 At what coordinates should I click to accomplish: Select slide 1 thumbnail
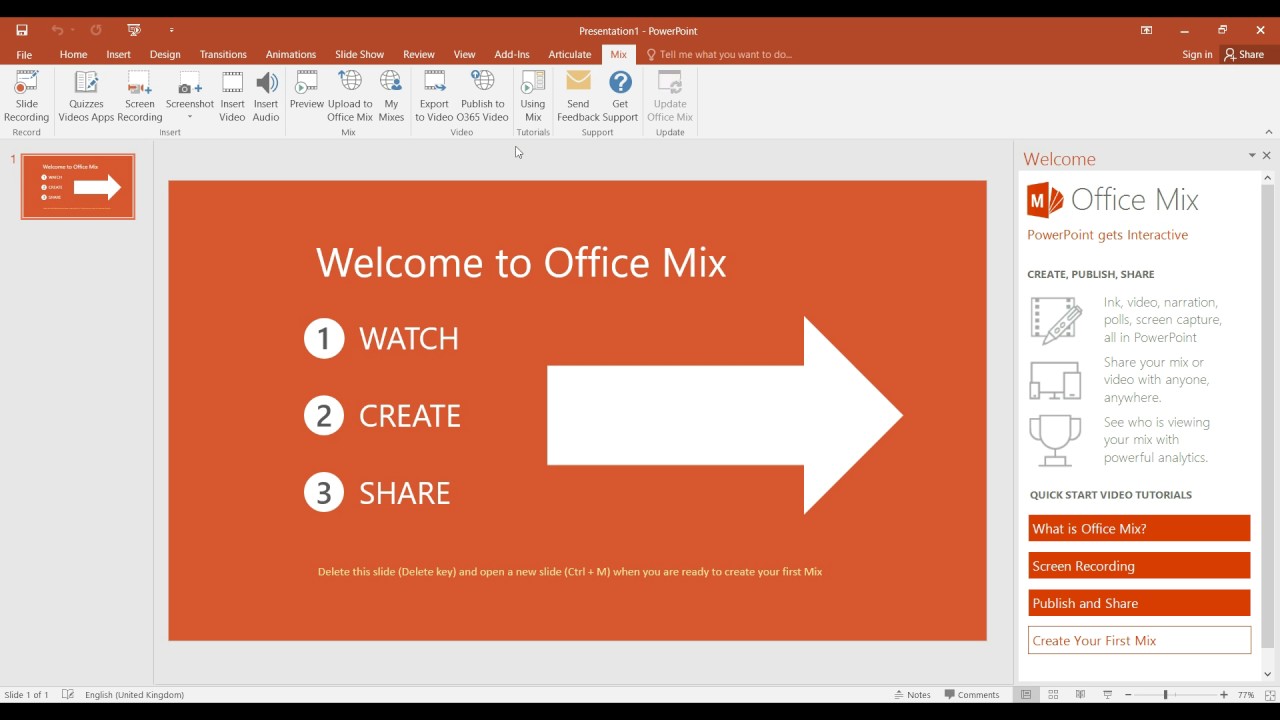click(x=78, y=186)
